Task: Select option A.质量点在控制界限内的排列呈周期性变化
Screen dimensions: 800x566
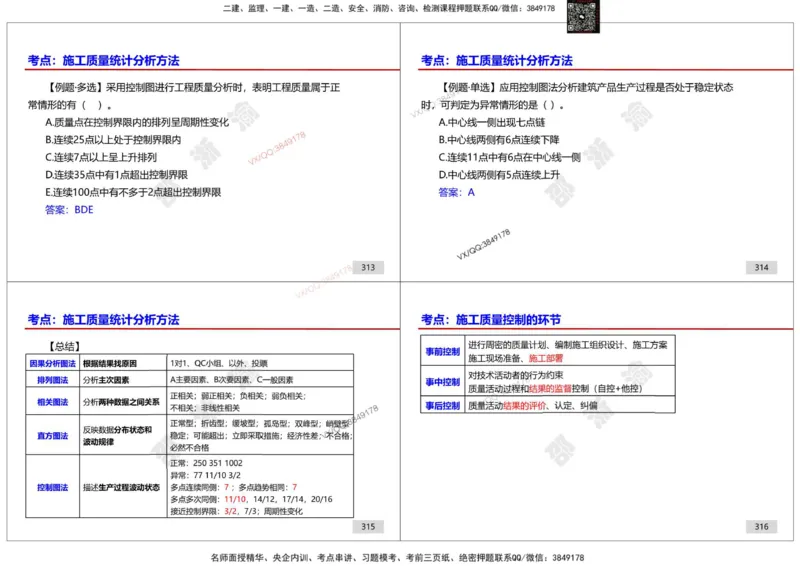Action: 137,122
